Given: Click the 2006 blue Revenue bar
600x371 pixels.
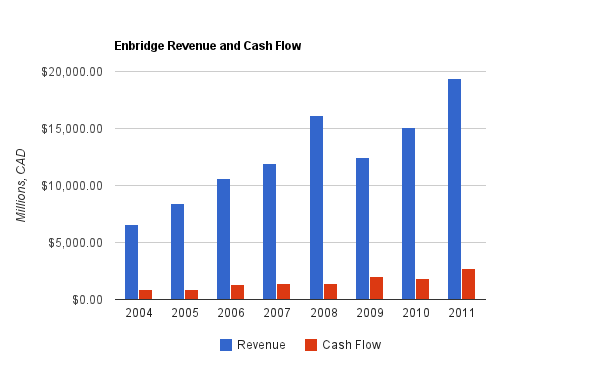Looking at the screenshot, I should pyautogui.click(x=223, y=239).
